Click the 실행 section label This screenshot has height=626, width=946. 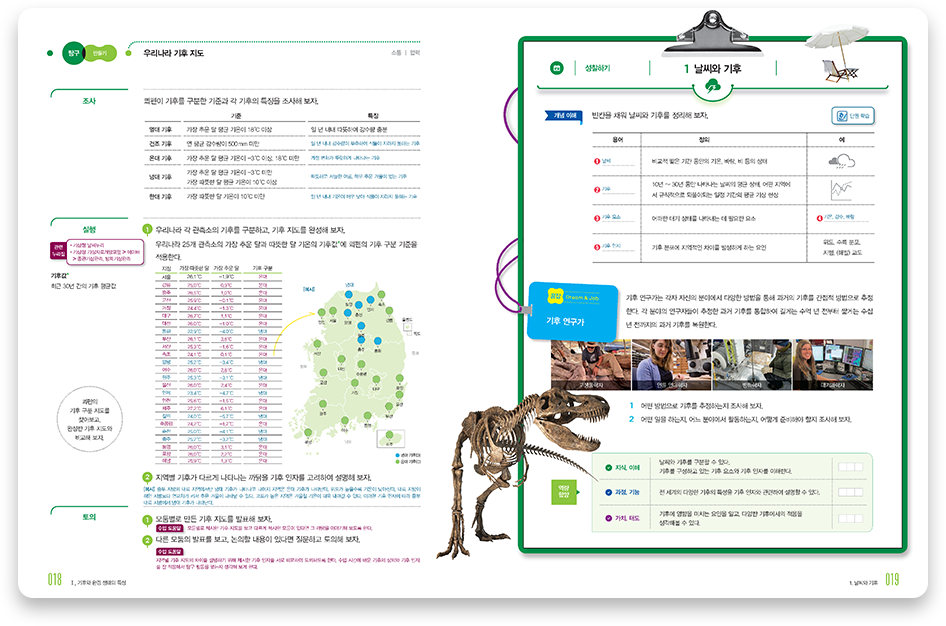(x=89, y=229)
